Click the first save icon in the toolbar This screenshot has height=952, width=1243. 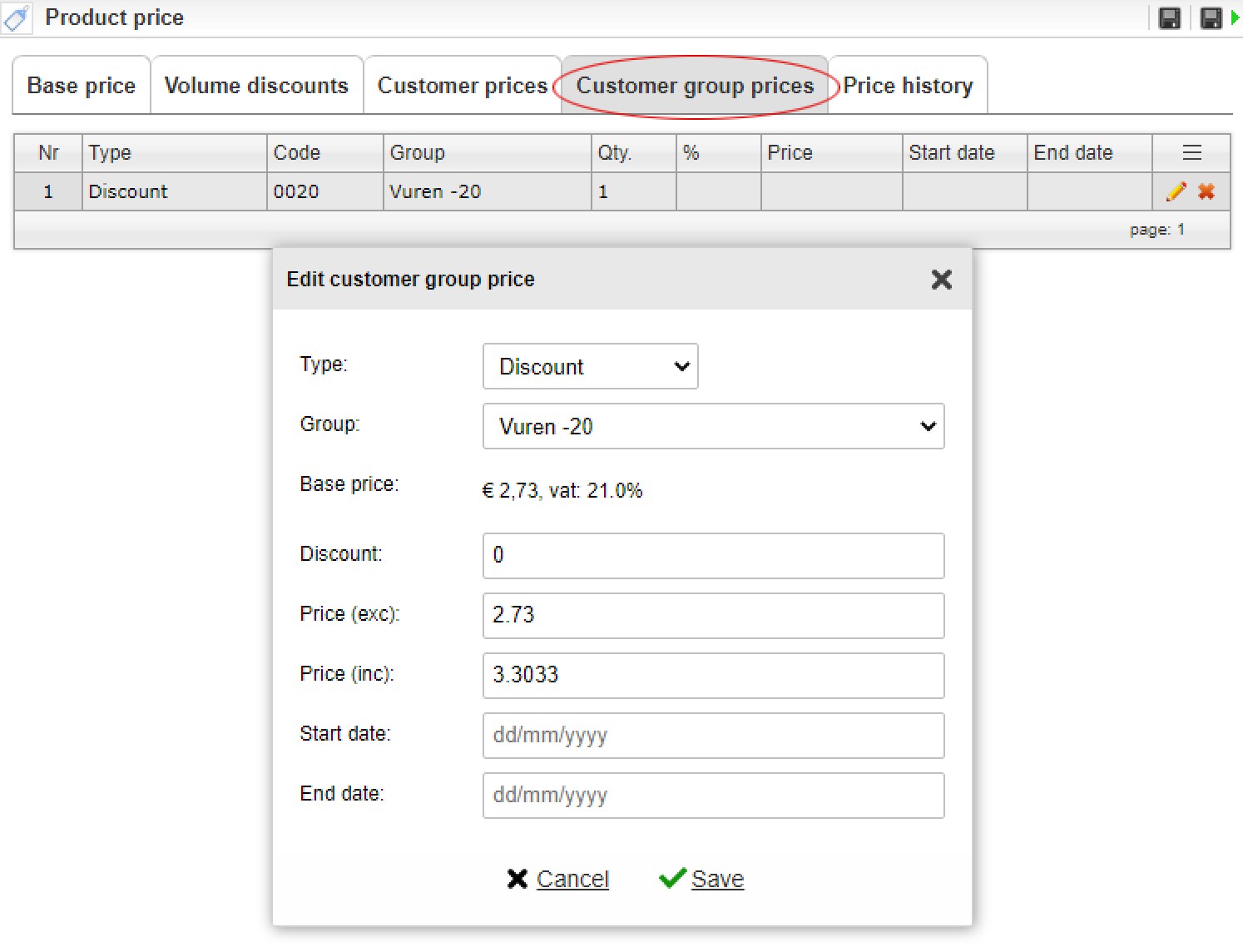coord(1169,17)
